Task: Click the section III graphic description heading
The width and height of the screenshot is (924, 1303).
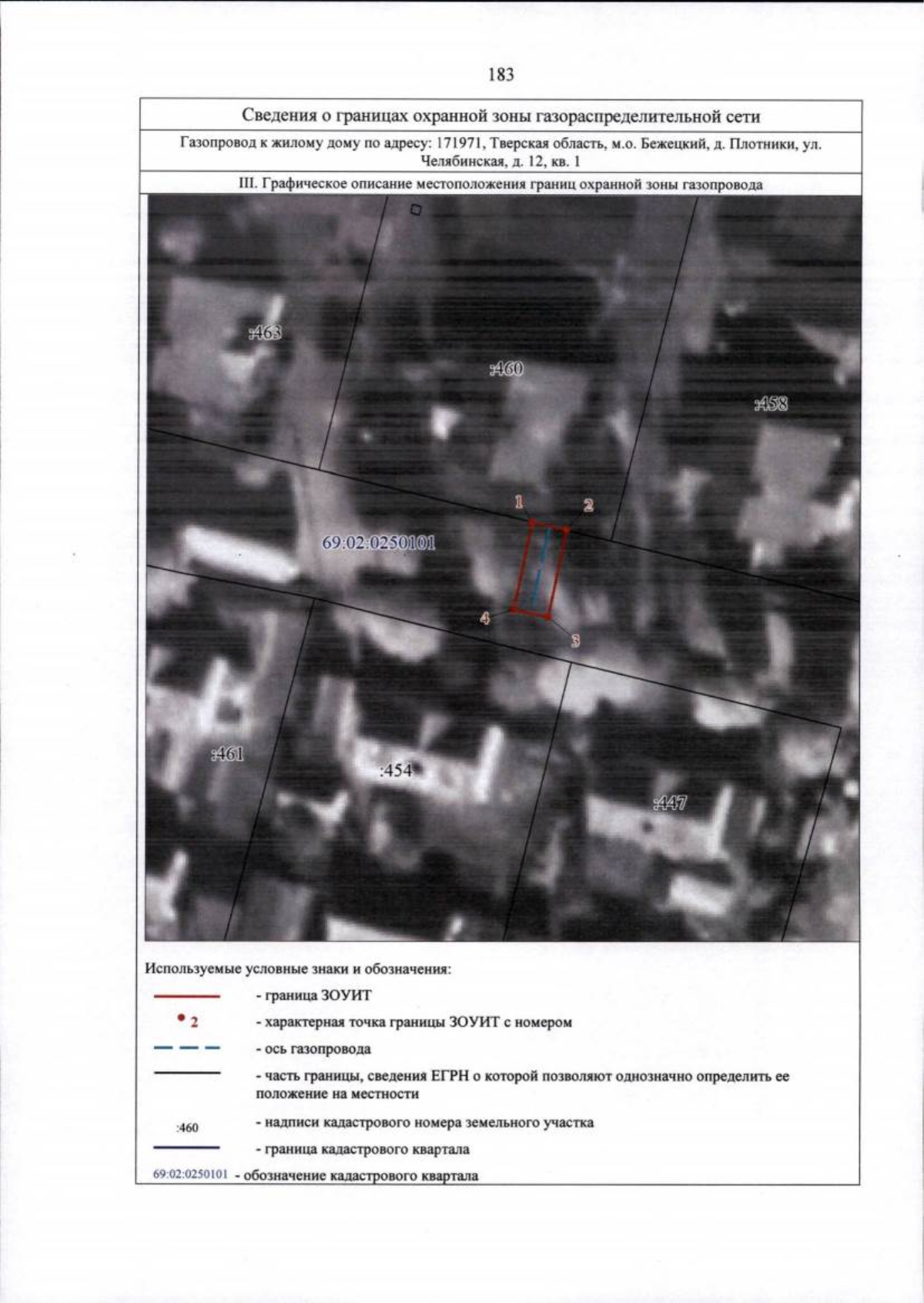Action: tap(500, 185)
